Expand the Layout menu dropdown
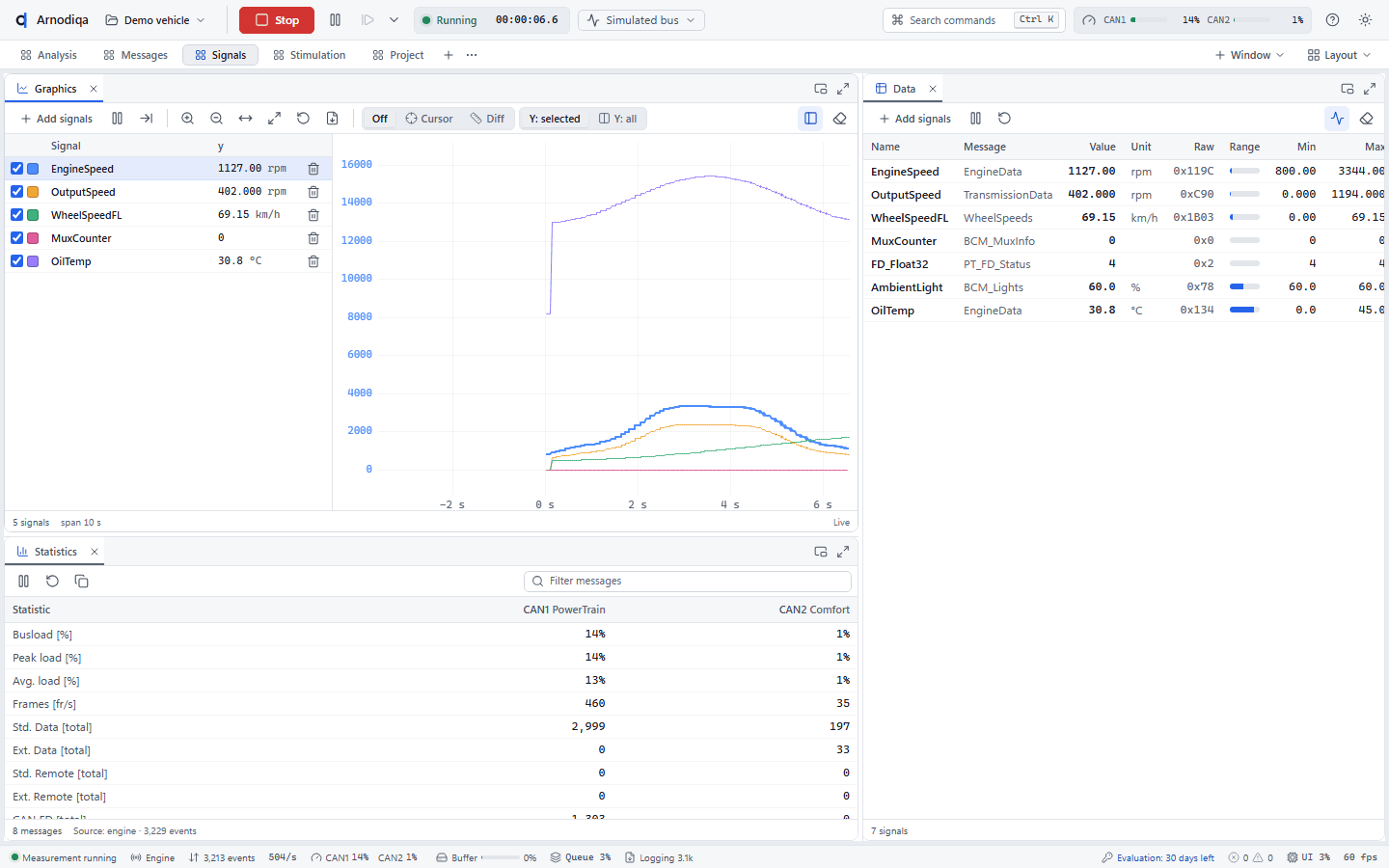1389x868 pixels. click(x=1339, y=55)
